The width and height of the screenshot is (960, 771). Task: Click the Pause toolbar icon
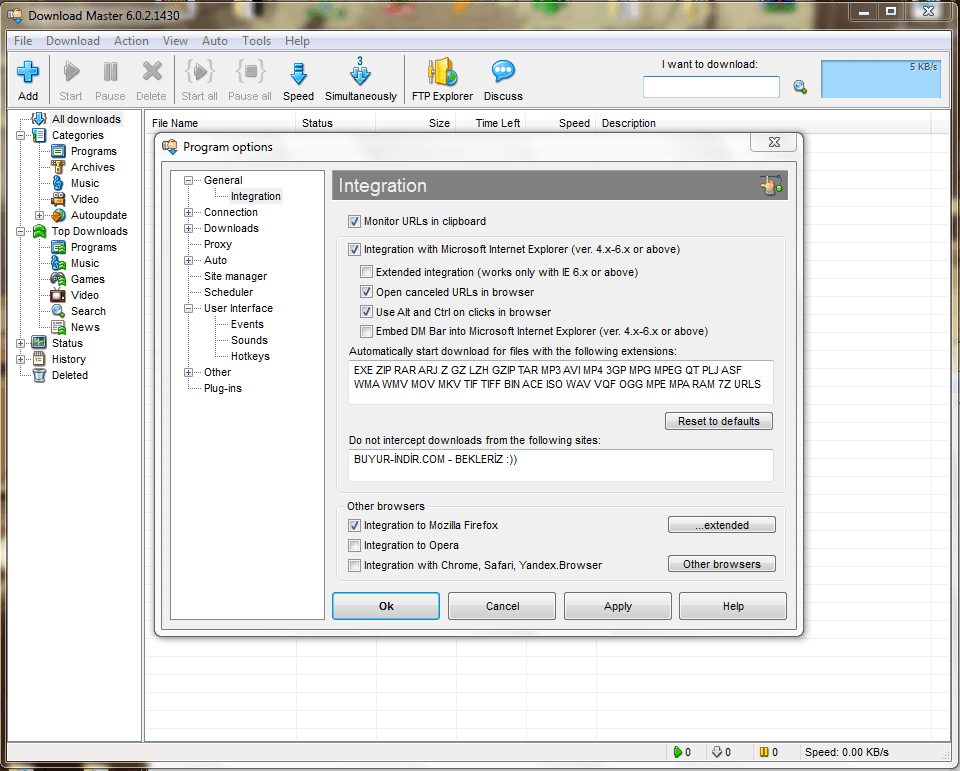pyautogui.click(x=110, y=72)
